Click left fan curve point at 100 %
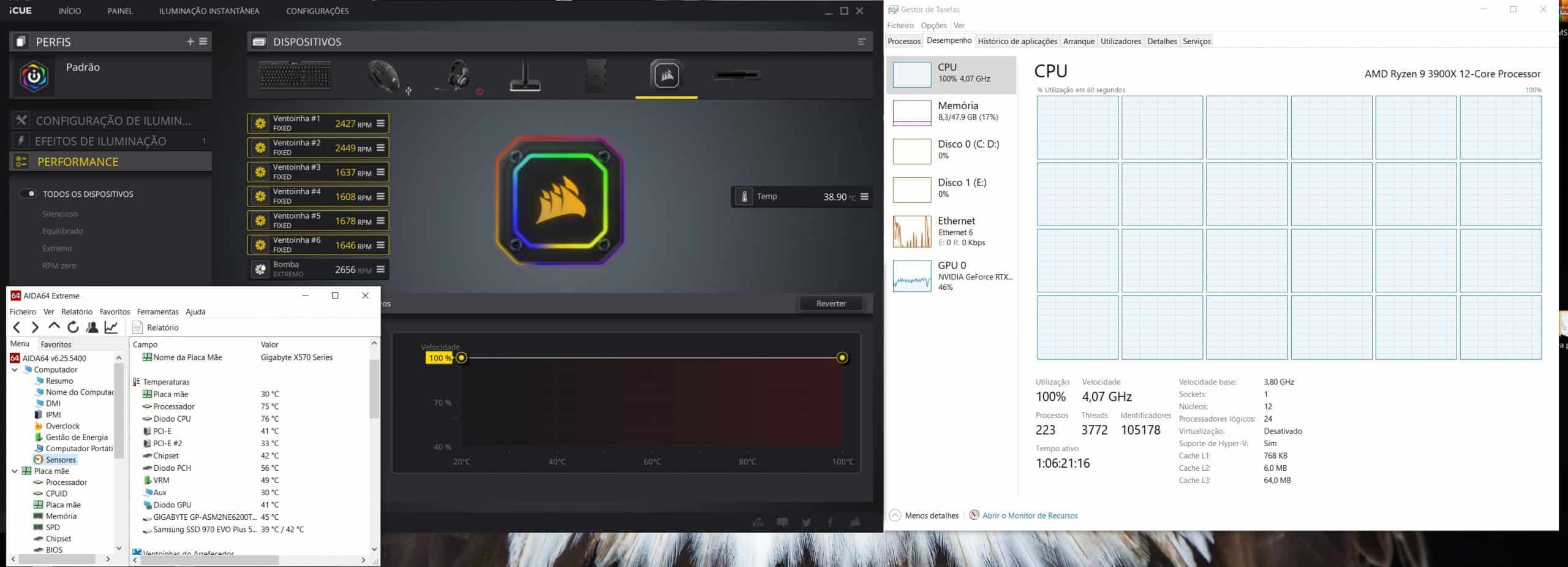Viewport: 1568px width, 567px height. click(x=461, y=358)
